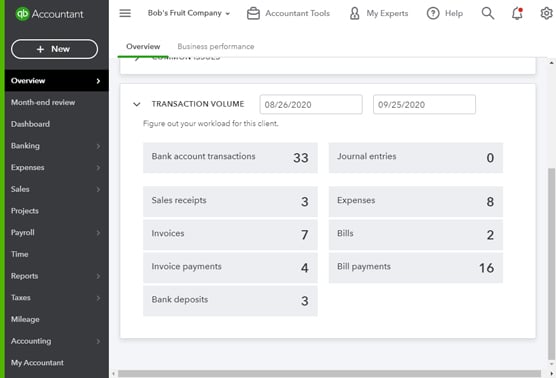This screenshot has height=378, width=556.
Task: Click the end date field 09/25/2020
Action: tap(424, 104)
